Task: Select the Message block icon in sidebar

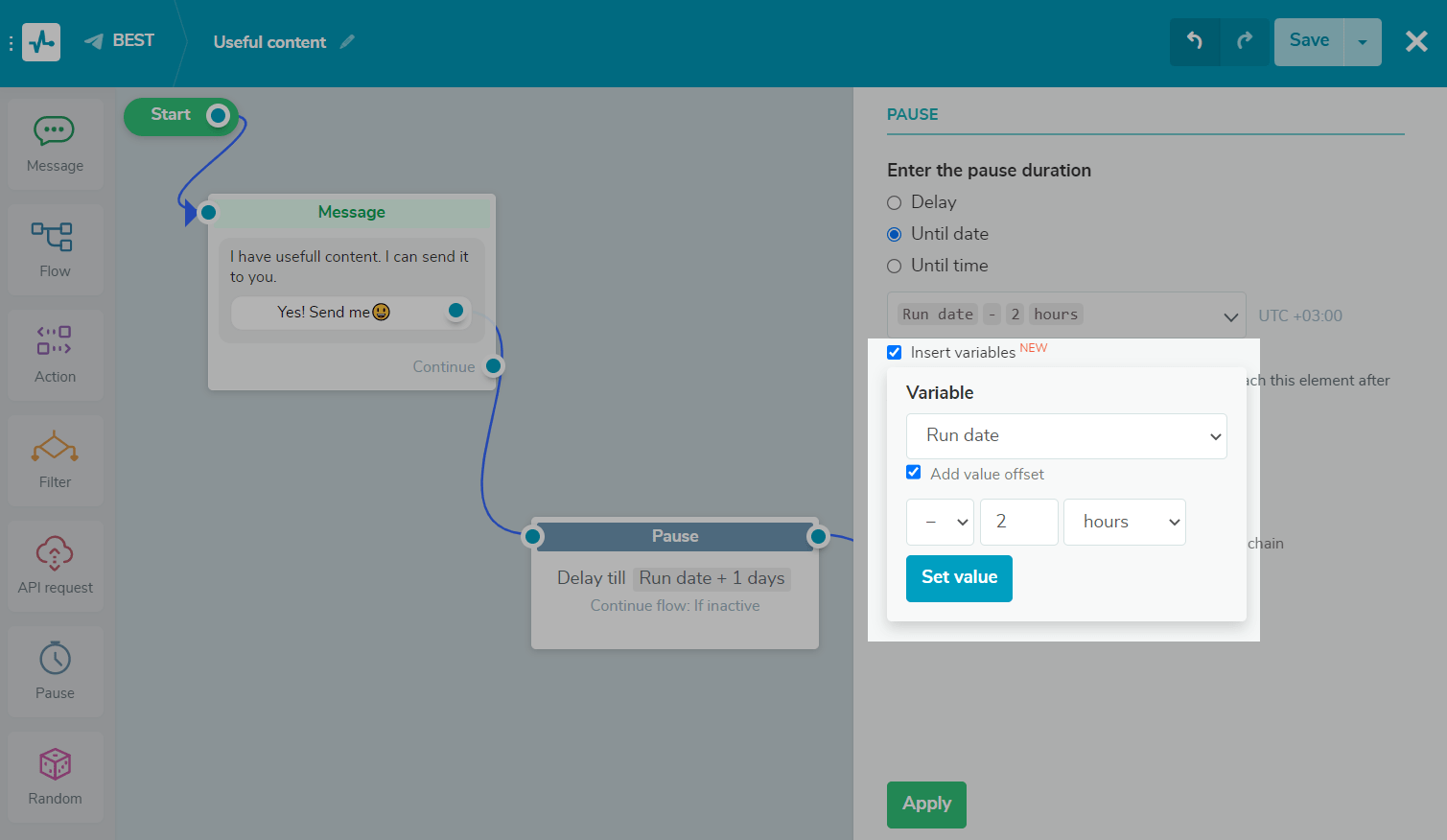Action: [x=55, y=131]
